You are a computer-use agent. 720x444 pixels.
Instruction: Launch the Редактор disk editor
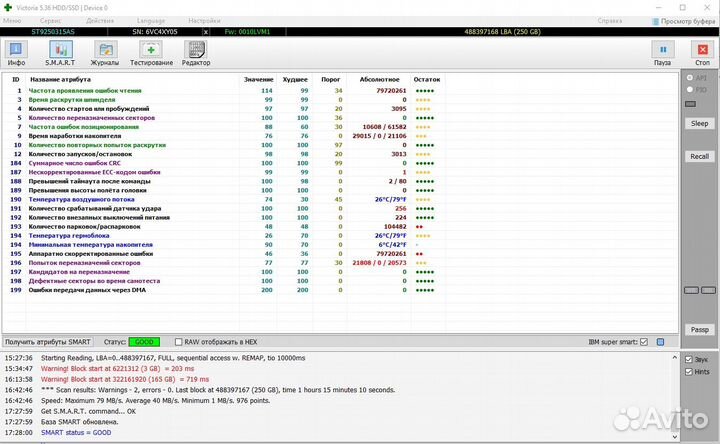pyautogui.click(x=195, y=52)
